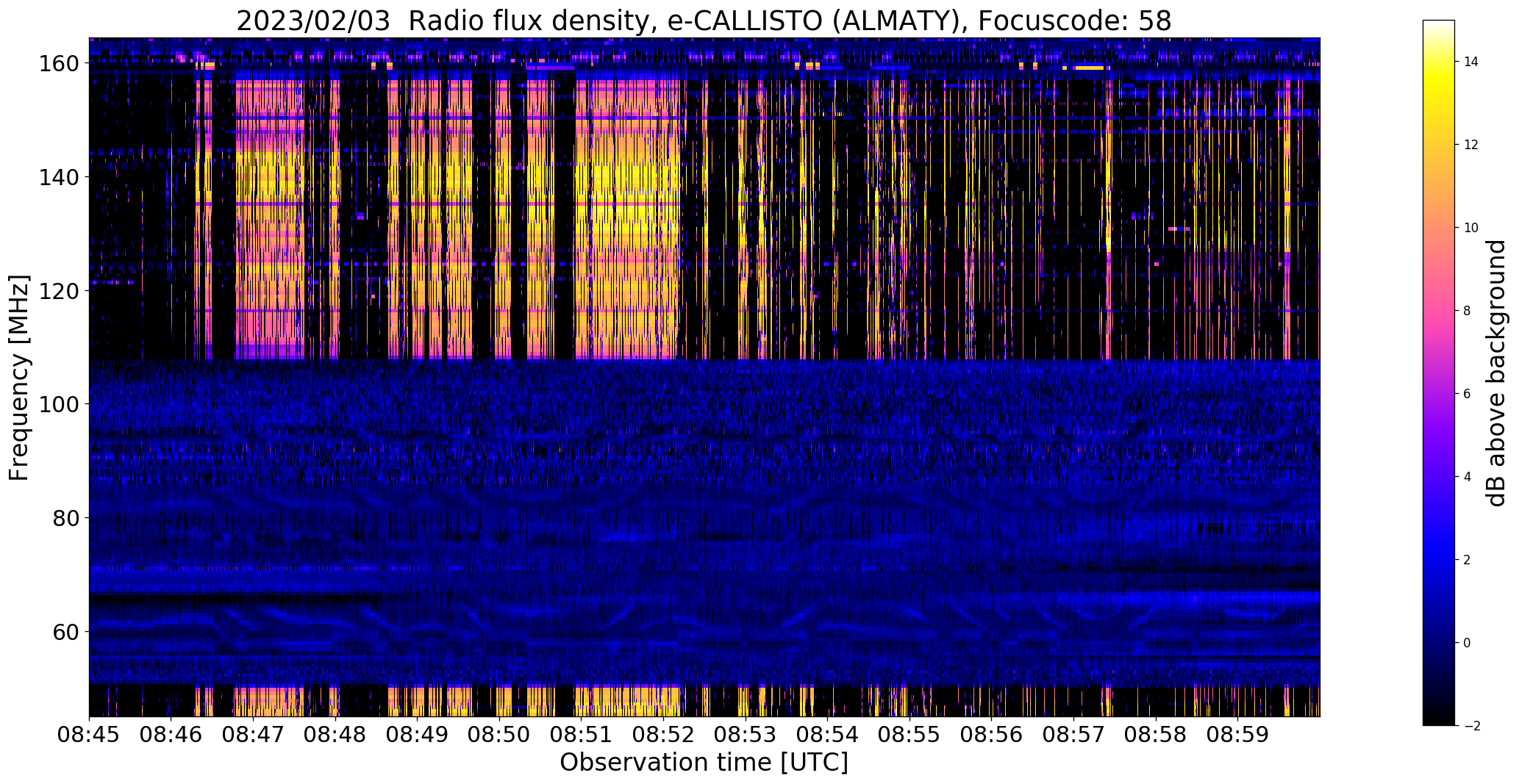
Task: Click the 08:59 time tick label
Action: pos(1238,735)
